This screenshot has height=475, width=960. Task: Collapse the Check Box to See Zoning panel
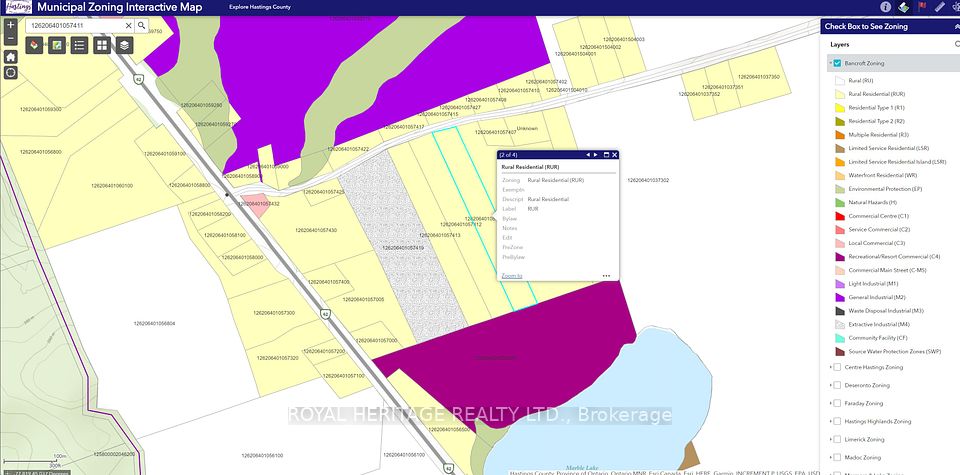tap(957, 26)
